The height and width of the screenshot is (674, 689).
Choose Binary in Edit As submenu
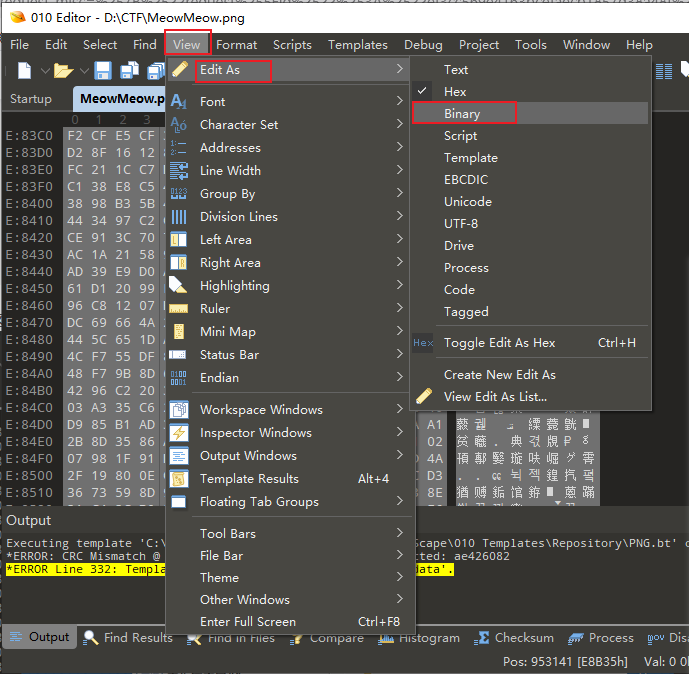click(x=530, y=113)
